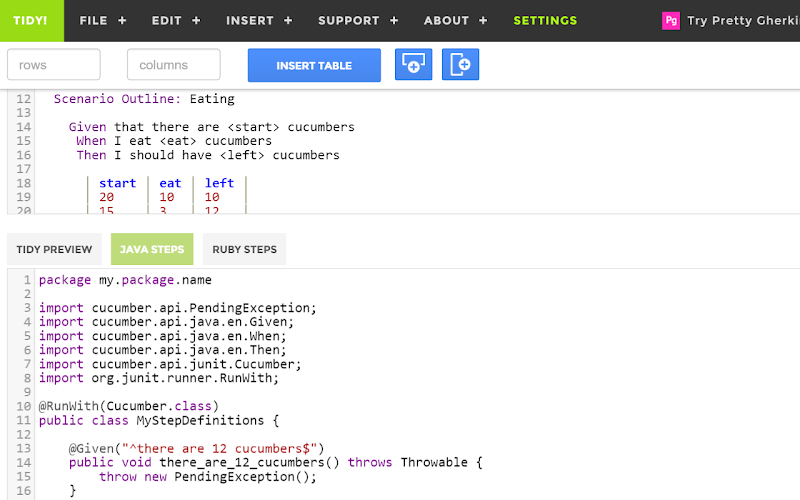The height and width of the screenshot is (500, 800).
Task: Click the 'package my.package.name' line
Action: tap(125, 280)
